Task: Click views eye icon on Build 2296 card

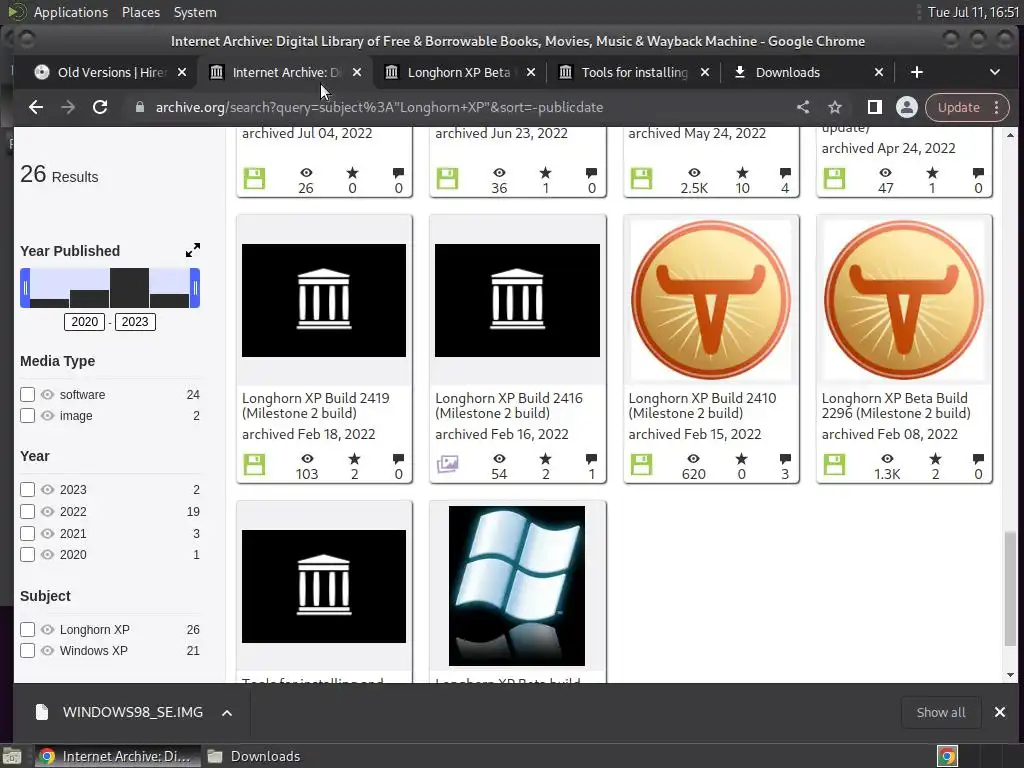Action: point(886,458)
